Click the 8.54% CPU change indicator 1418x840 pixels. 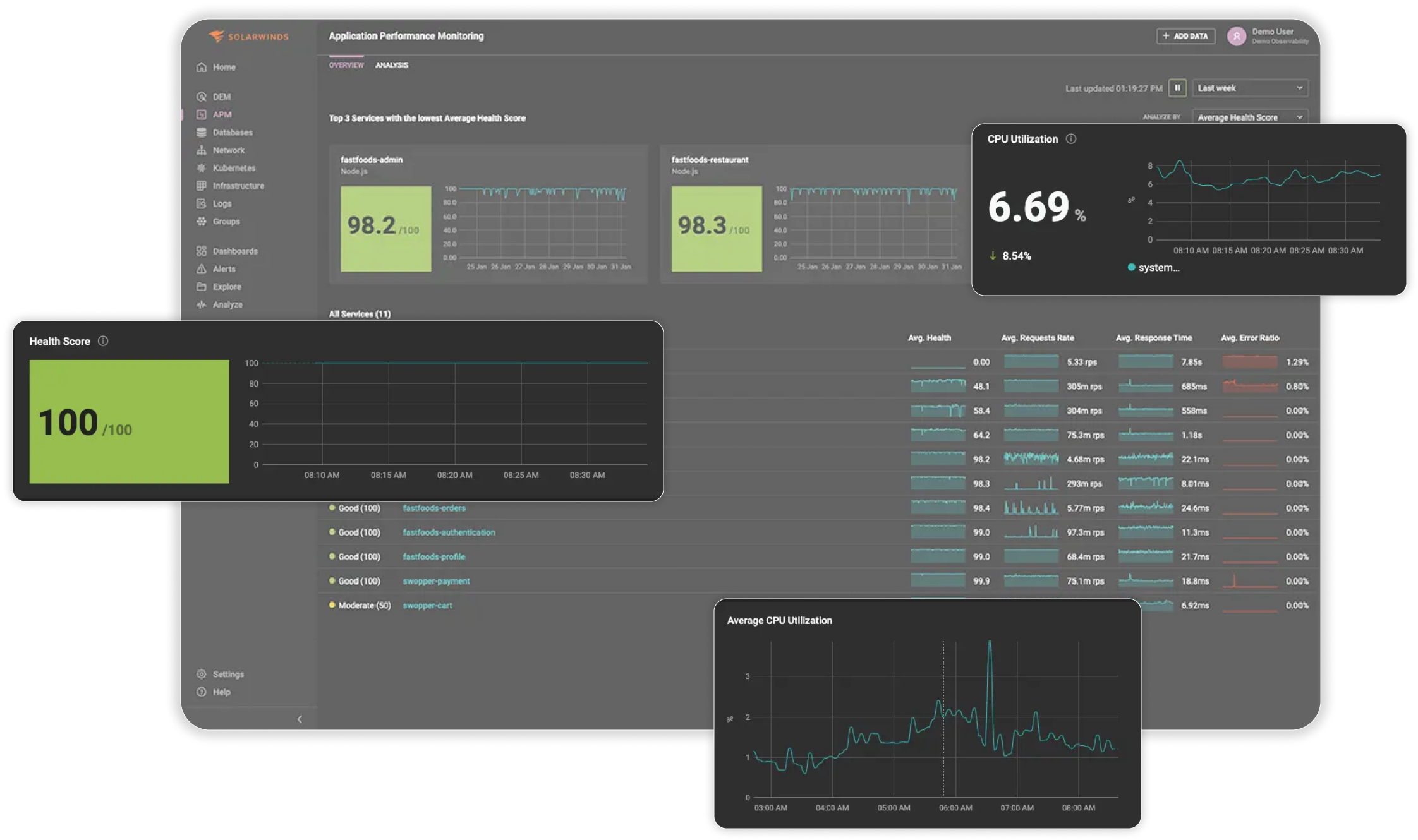tap(1010, 256)
